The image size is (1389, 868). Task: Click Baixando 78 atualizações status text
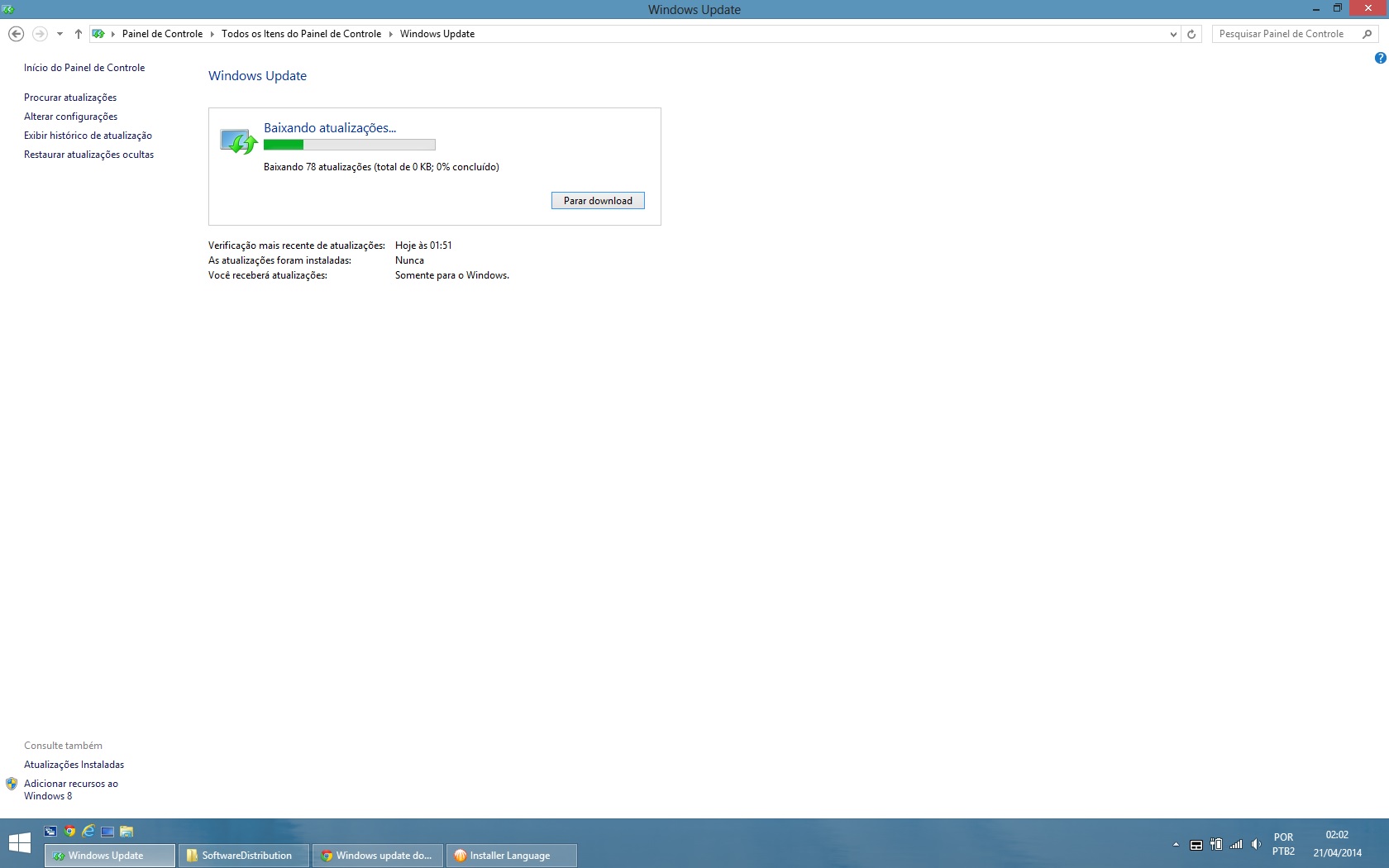coord(381,167)
